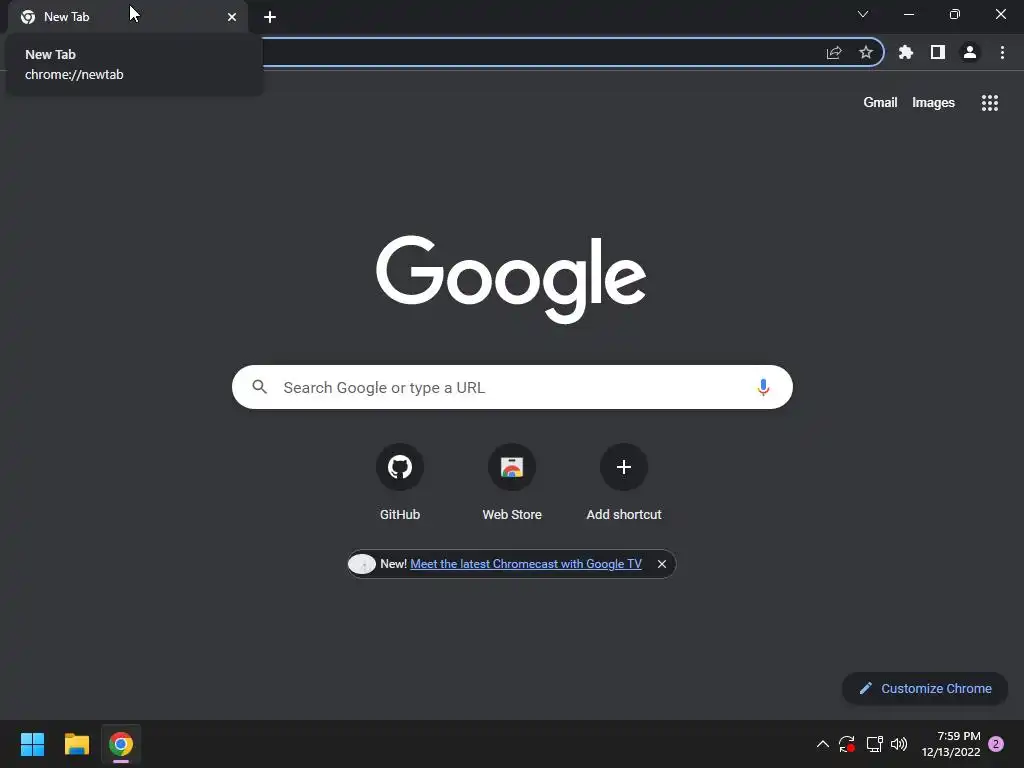Open the Images link

coord(933,103)
